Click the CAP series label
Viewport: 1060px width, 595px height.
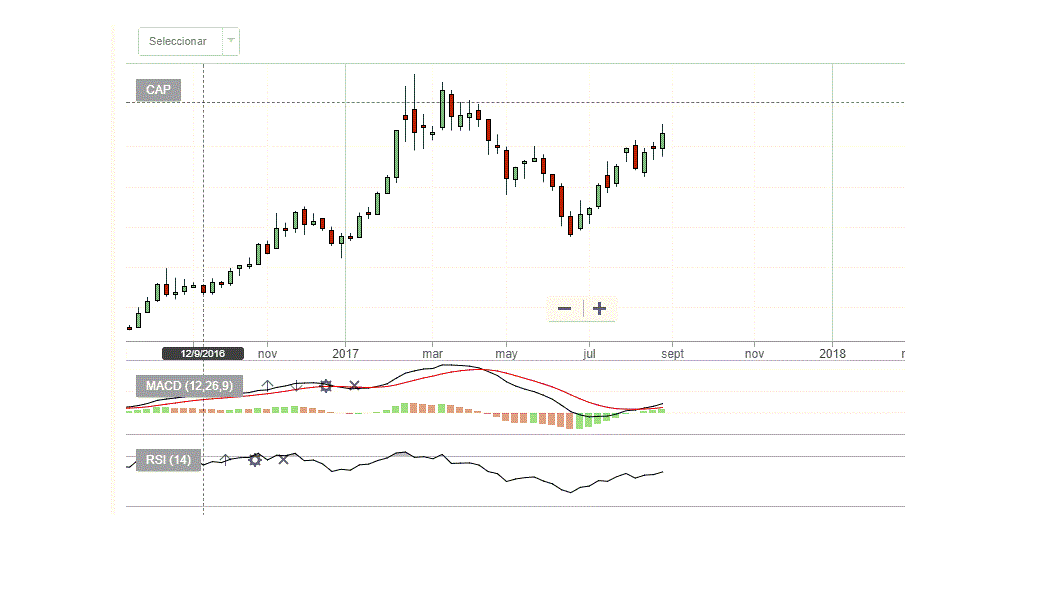click(x=158, y=90)
